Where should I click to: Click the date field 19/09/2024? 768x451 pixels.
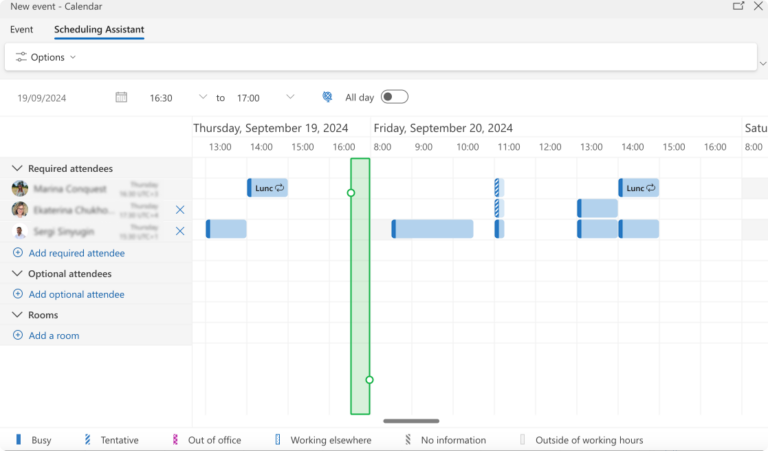click(x=42, y=98)
